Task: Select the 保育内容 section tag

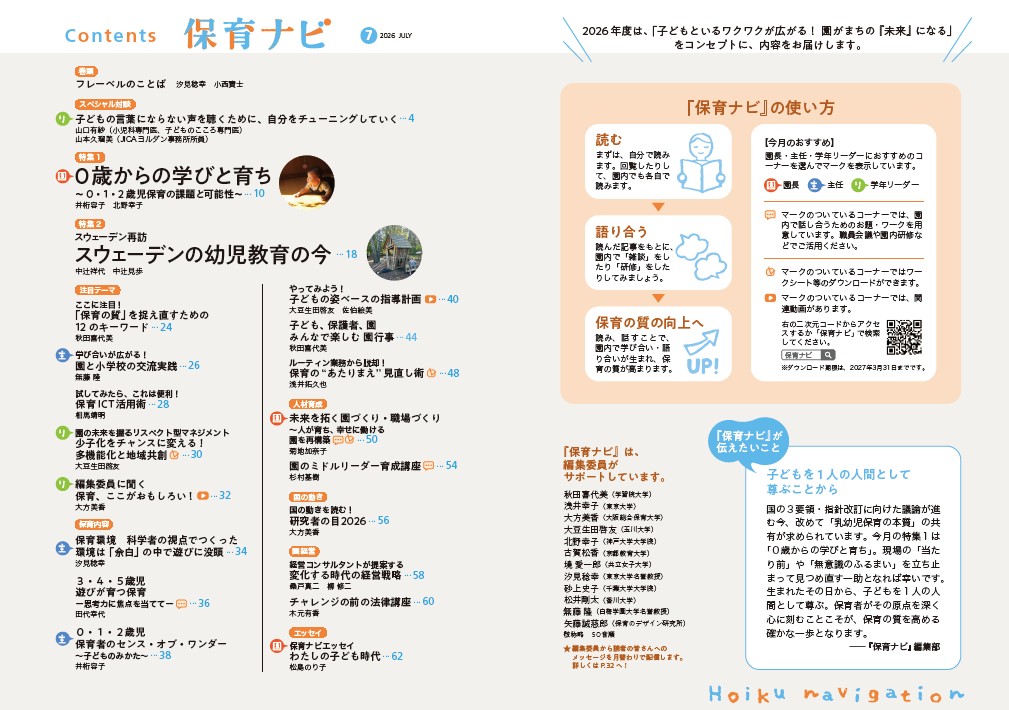Action: coord(93,525)
